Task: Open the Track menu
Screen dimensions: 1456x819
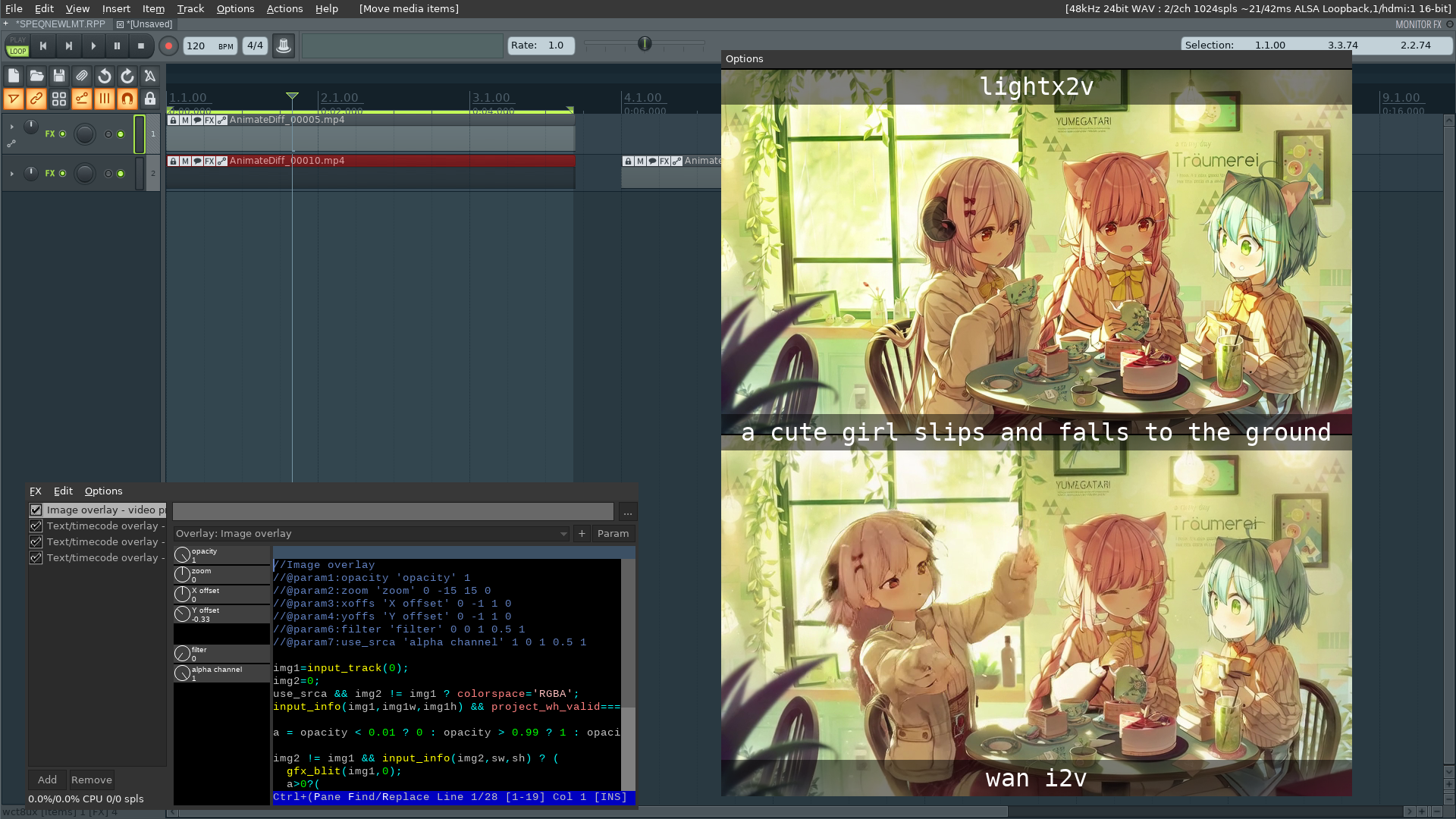Action: [x=190, y=8]
